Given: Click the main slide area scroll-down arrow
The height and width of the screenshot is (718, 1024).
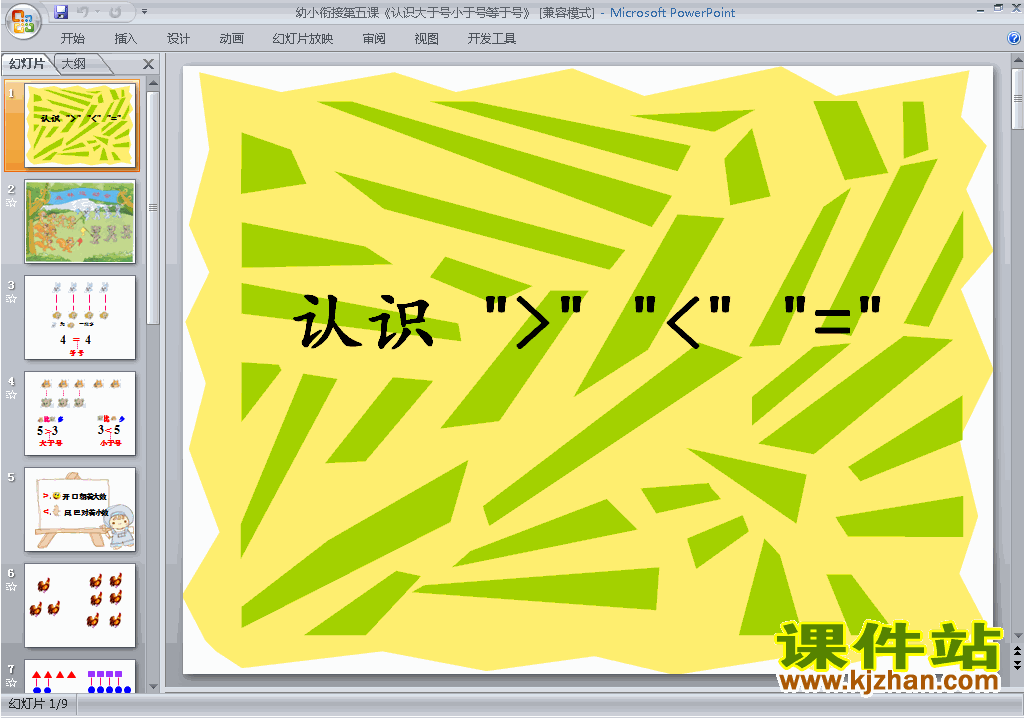Looking at the screenshot, I should [1017, 636].
